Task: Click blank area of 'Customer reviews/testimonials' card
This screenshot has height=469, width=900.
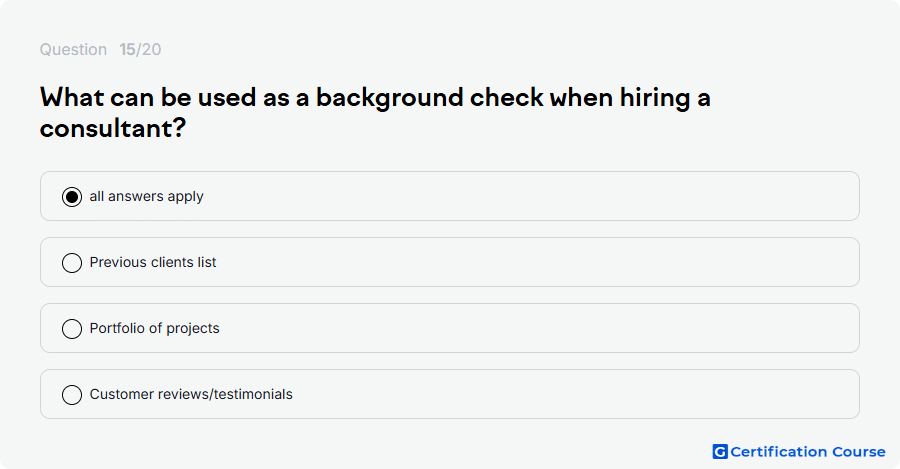Action: (x=517, y=394)
